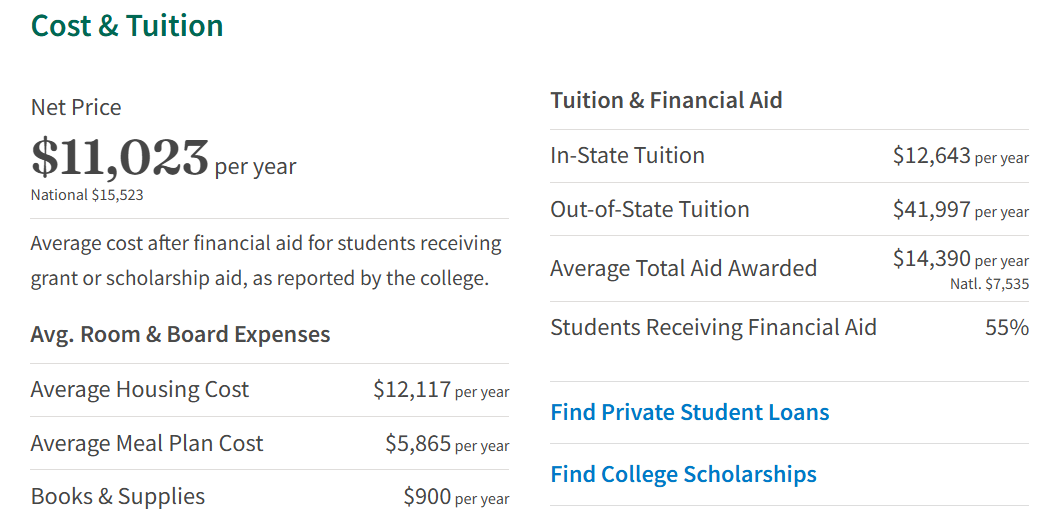Click the $12,117 average housing cost
The image size is (1062, 528).
coord(412,389)
